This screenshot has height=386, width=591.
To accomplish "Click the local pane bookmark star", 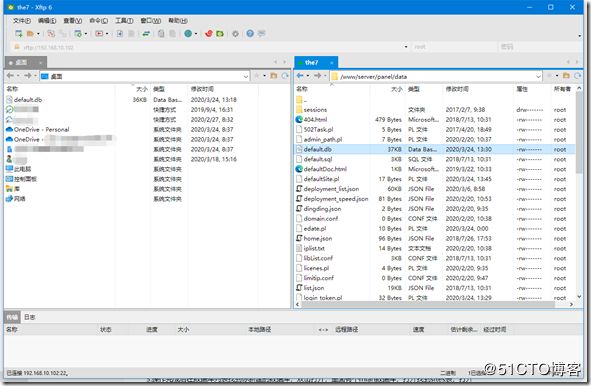I will pos(257,76).
